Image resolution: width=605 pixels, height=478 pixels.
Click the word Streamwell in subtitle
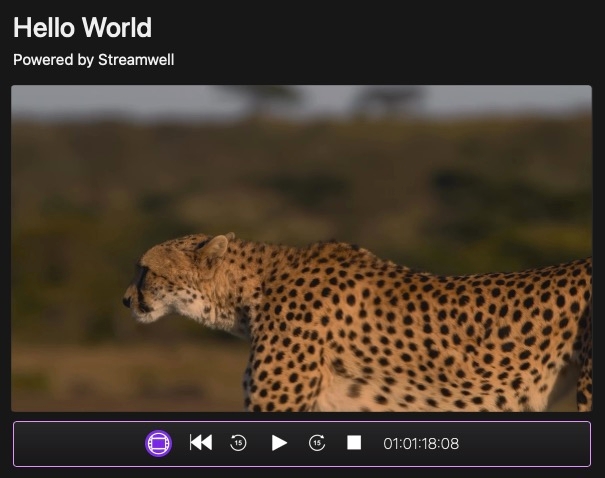136,60
